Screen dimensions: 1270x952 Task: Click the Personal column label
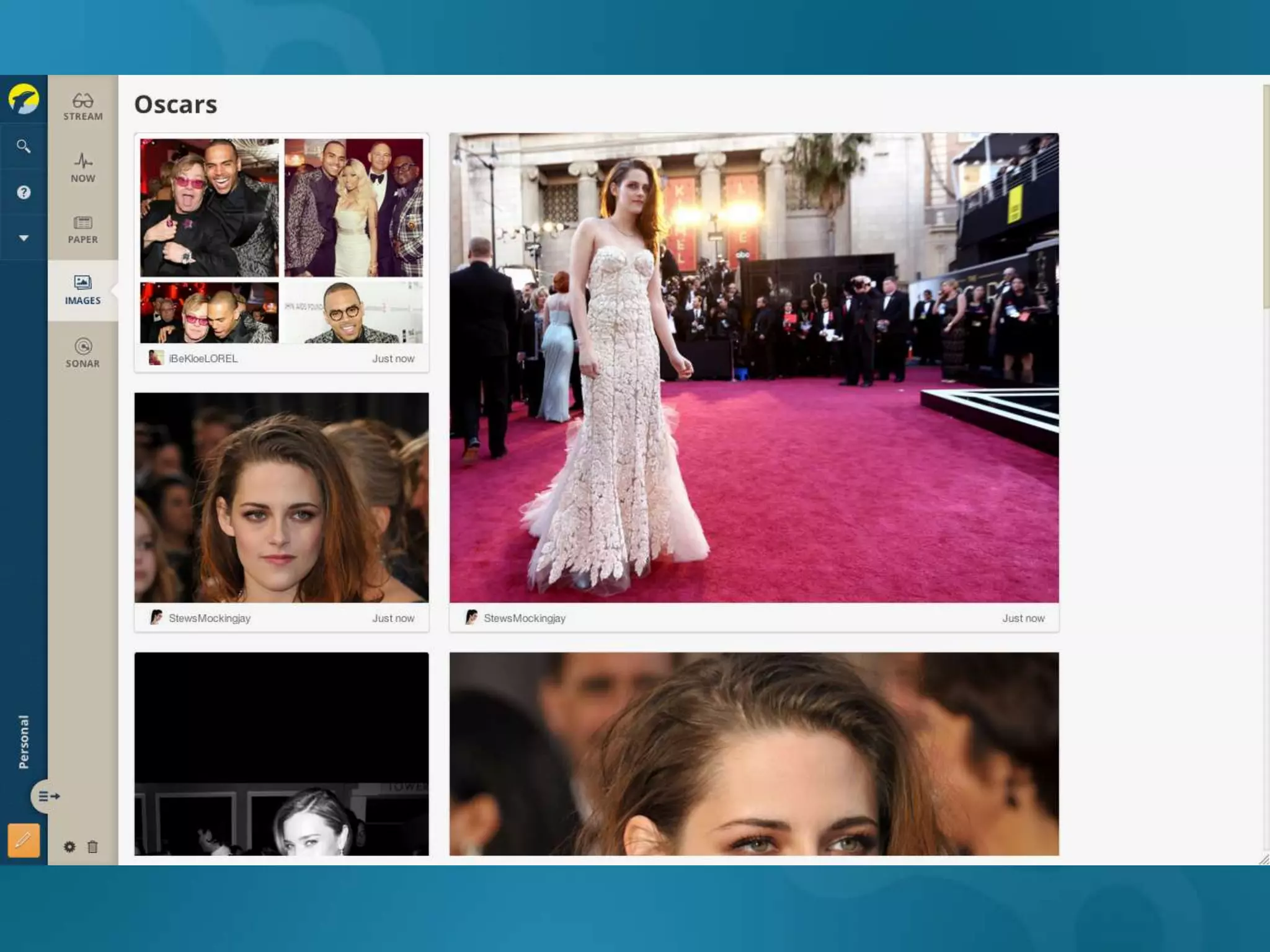point(24,741)
